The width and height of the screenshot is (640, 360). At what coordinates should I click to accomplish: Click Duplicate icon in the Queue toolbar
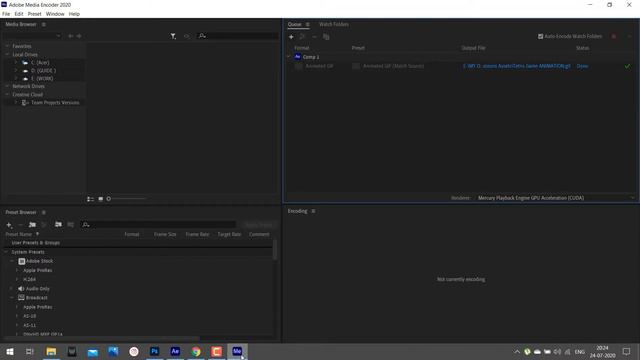point(326,37)
